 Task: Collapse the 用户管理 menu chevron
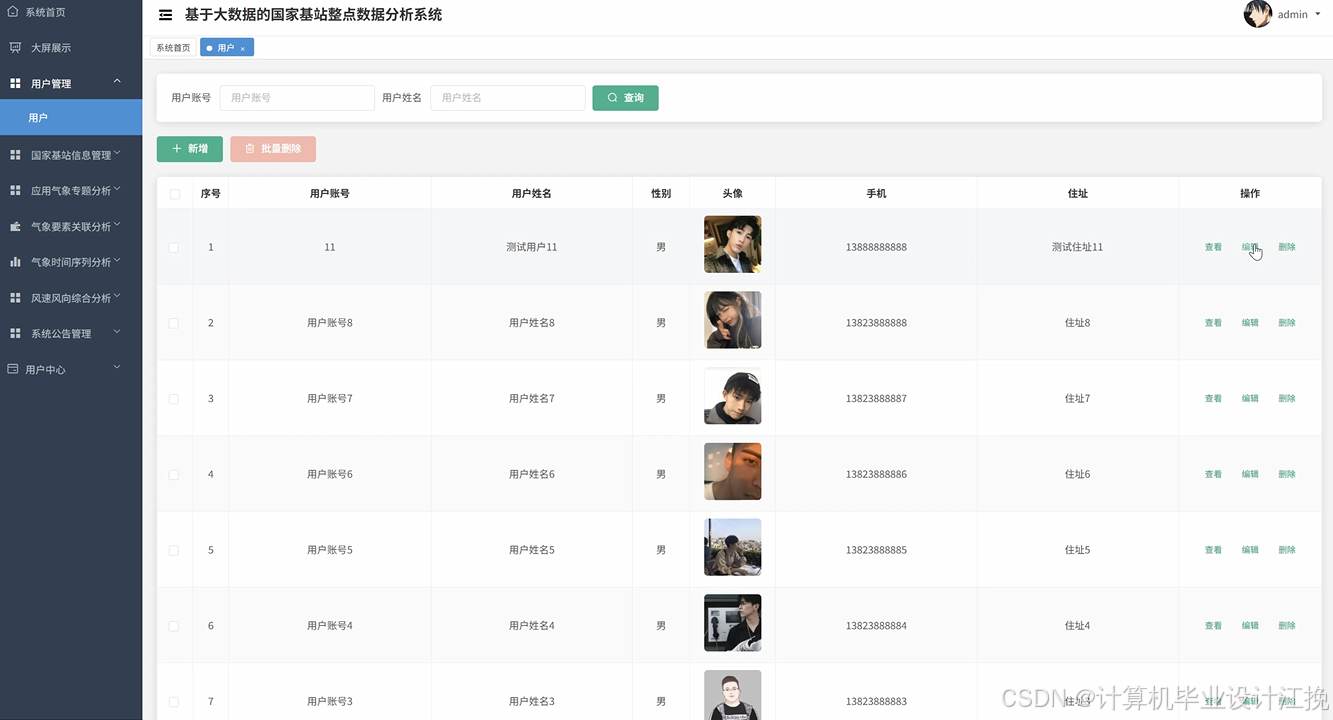[117, 82]
